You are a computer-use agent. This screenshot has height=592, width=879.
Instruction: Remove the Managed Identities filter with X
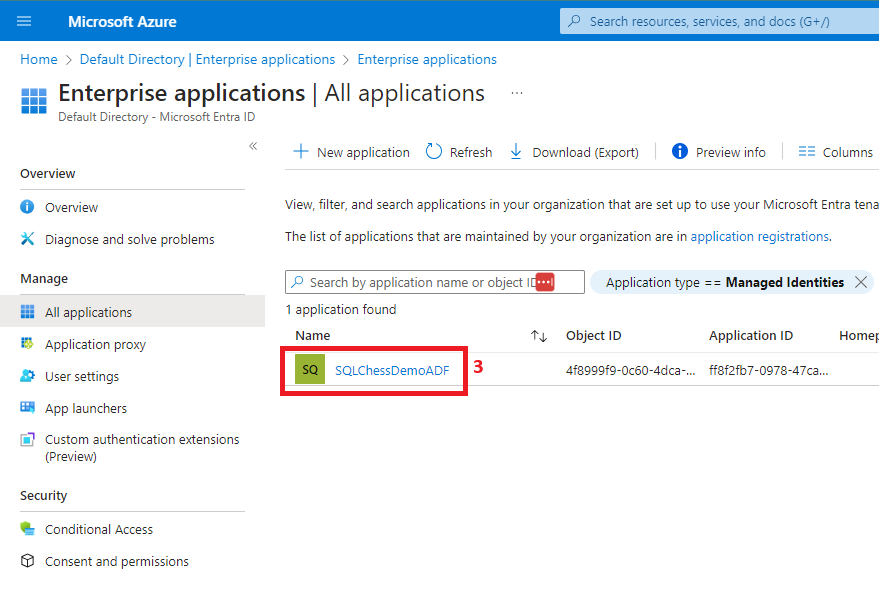pos(861,282)
